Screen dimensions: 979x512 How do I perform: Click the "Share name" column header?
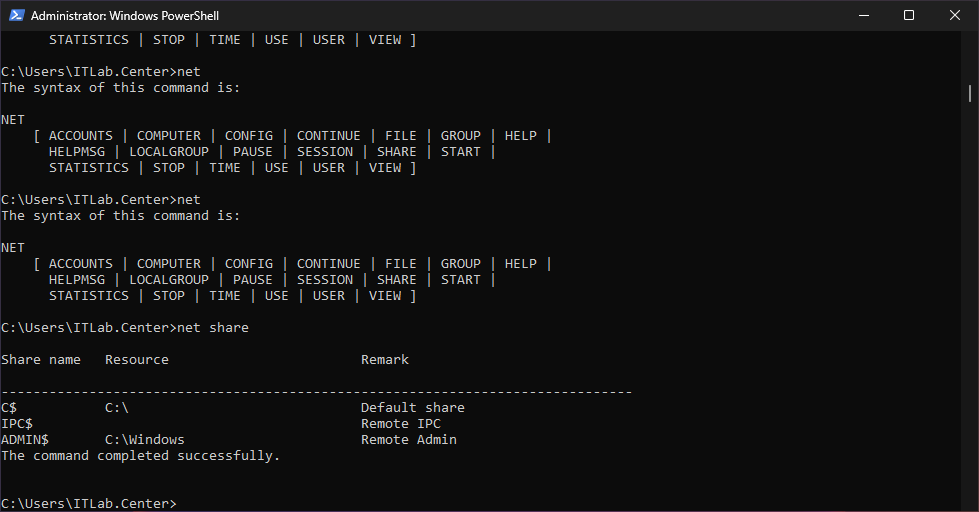pyautogui.click(x=41, y=360)
